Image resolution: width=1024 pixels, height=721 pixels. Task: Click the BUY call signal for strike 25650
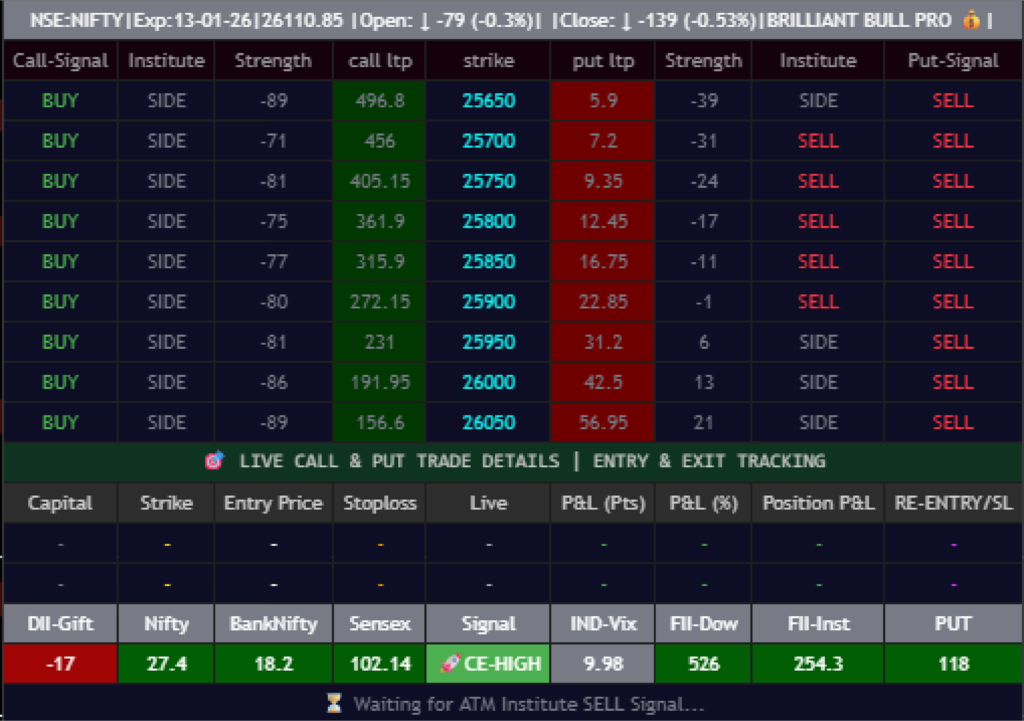(x=60, y=101)
